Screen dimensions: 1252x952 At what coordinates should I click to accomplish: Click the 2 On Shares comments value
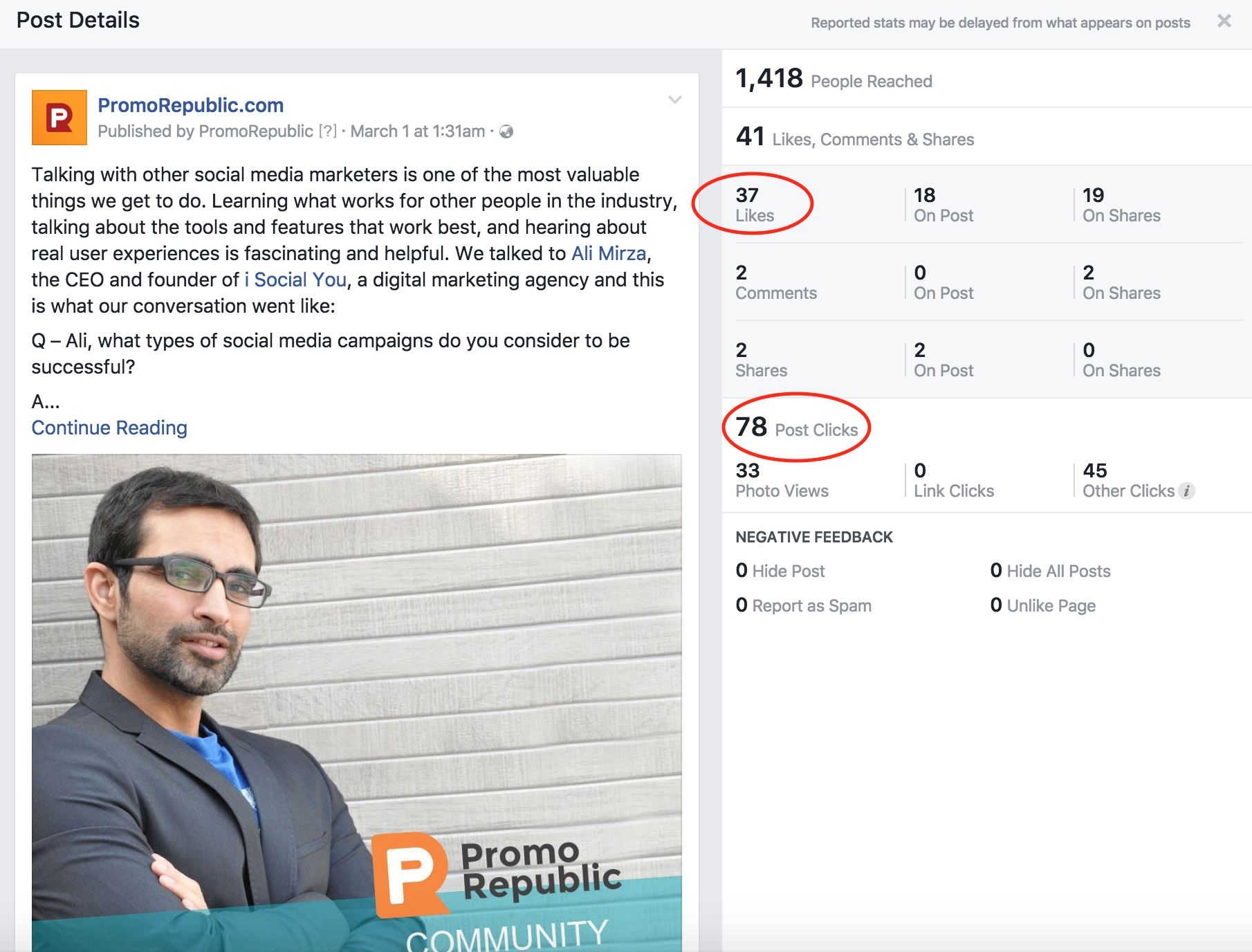click(1121, 282)
